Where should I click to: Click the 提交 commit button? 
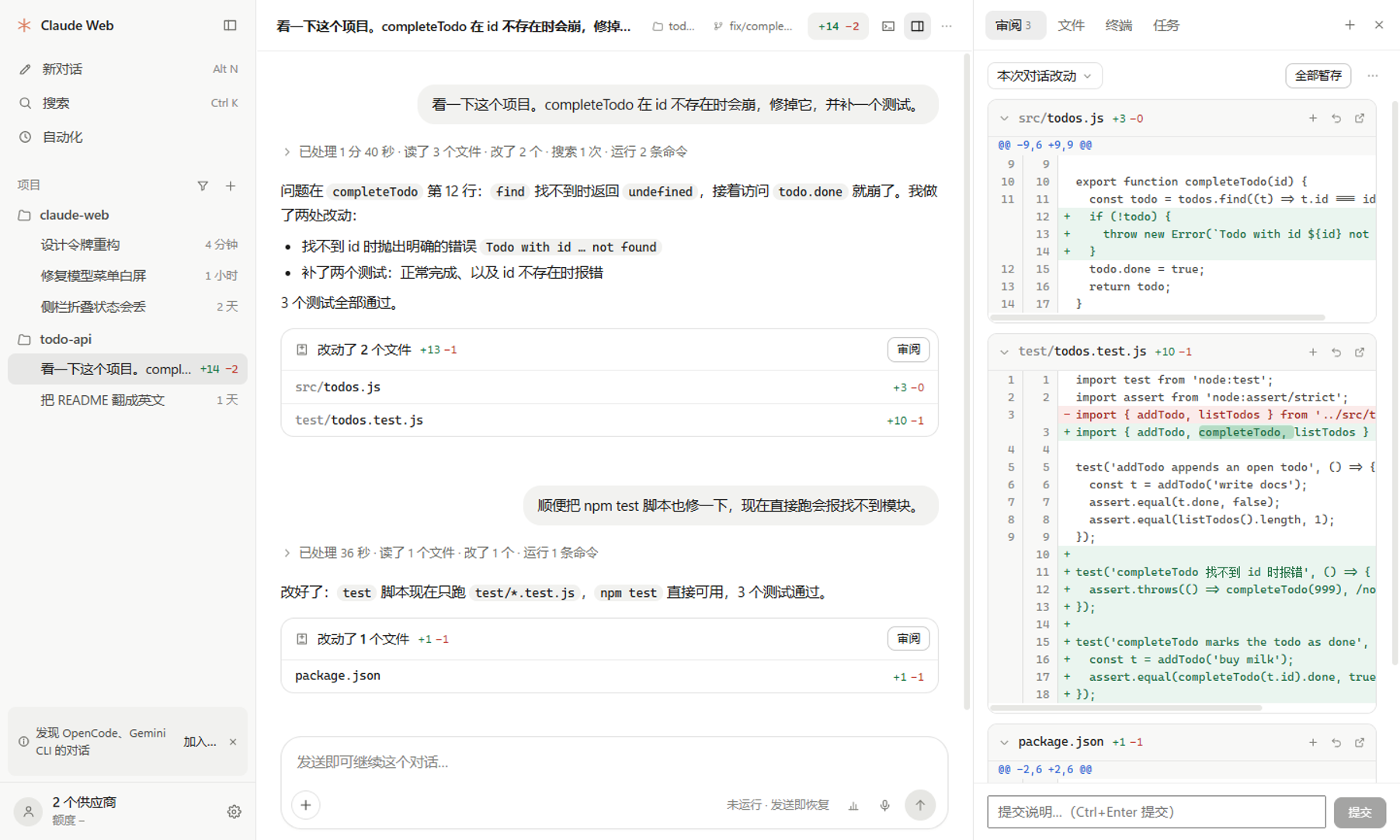pos(1360,812)
